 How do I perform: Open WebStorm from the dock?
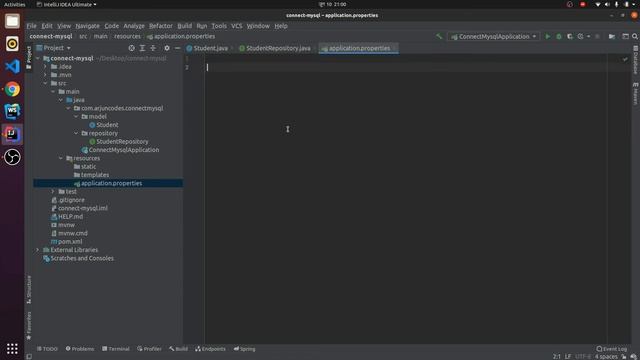point(12,111)
